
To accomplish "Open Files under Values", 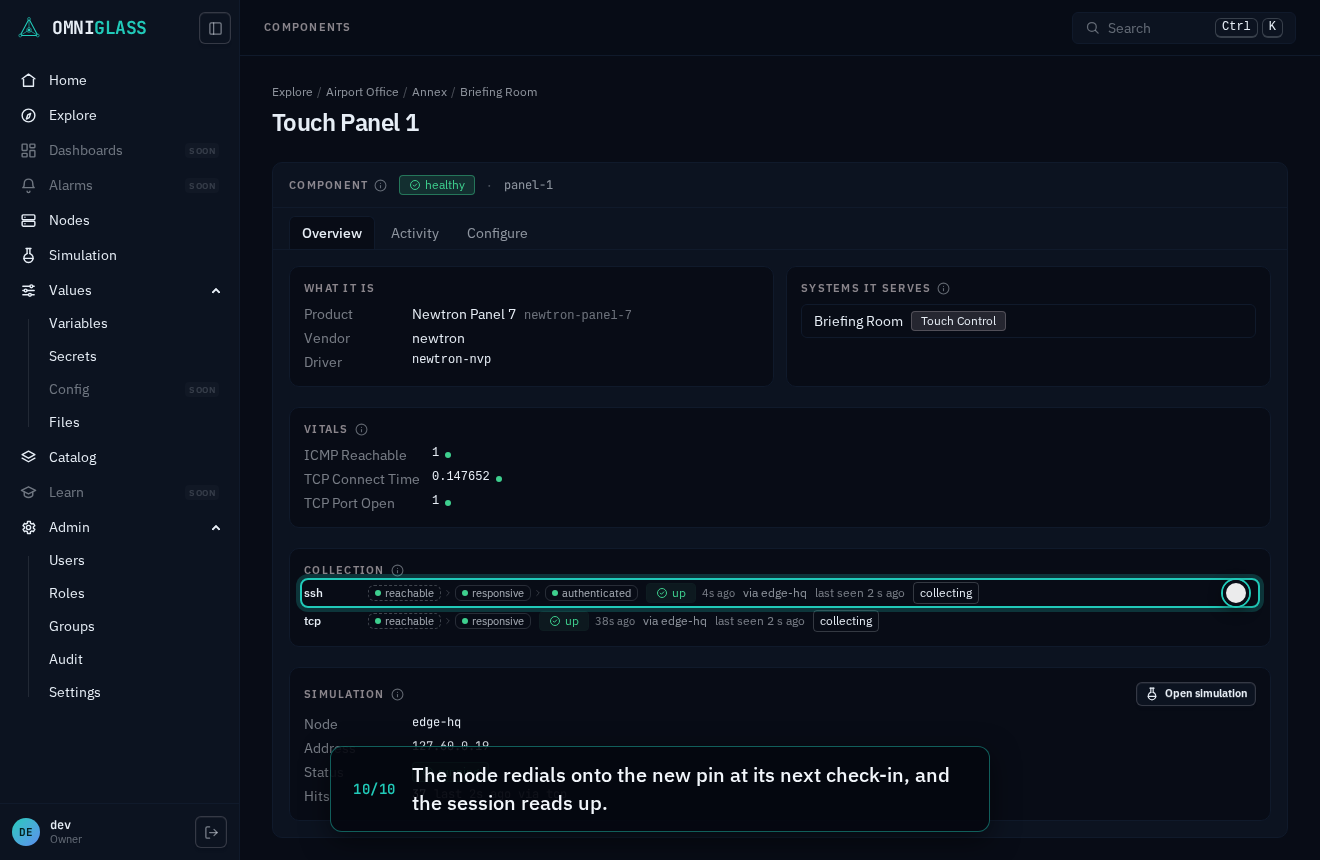I will tap(64, 422).
